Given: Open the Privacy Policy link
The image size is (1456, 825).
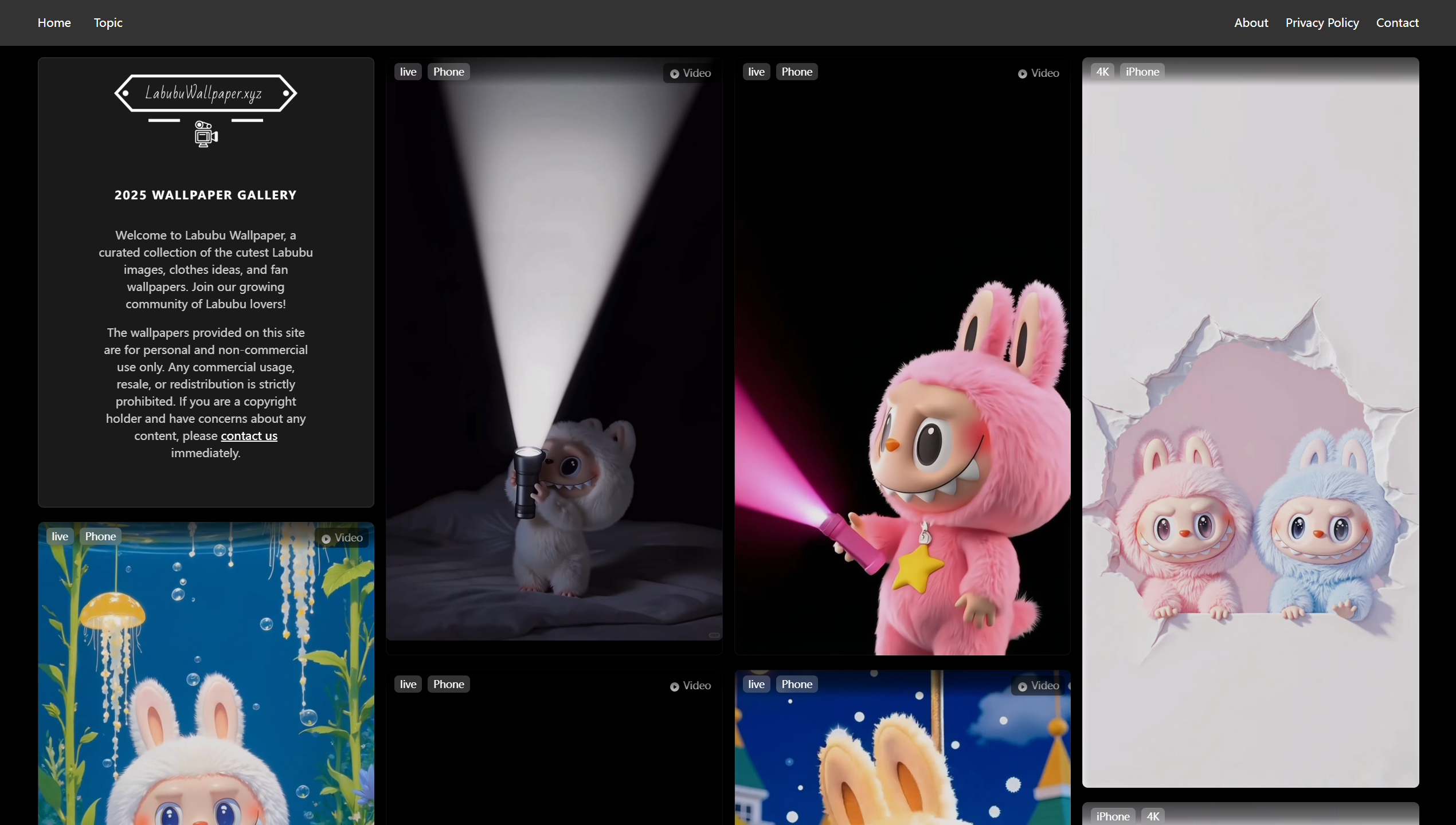Looking at the screenshot, I should click(x=1322, y=23).
